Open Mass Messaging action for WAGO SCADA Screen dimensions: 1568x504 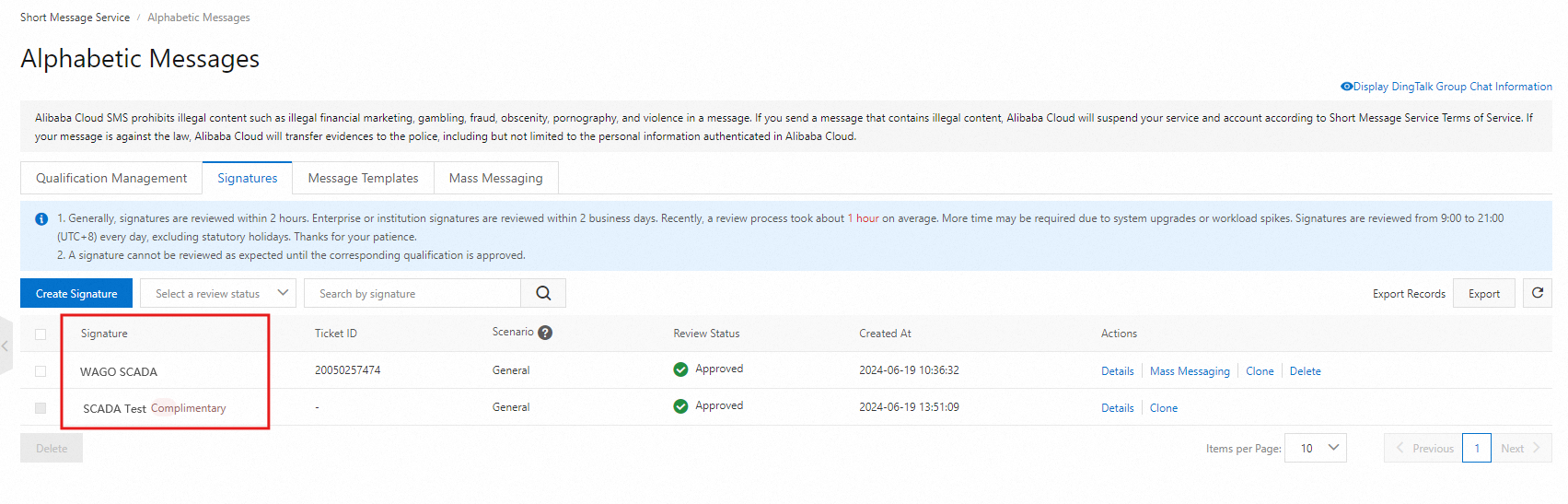click(1190, 371)
